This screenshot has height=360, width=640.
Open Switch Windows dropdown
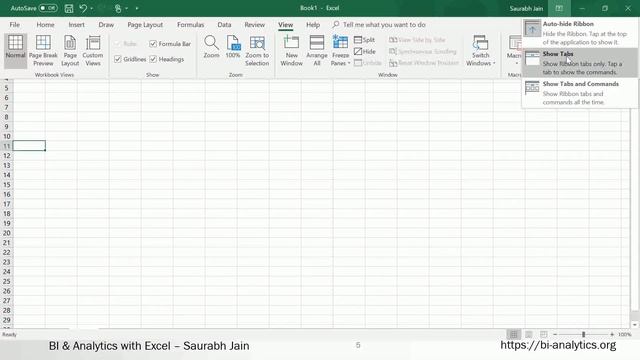pos(480,50)
